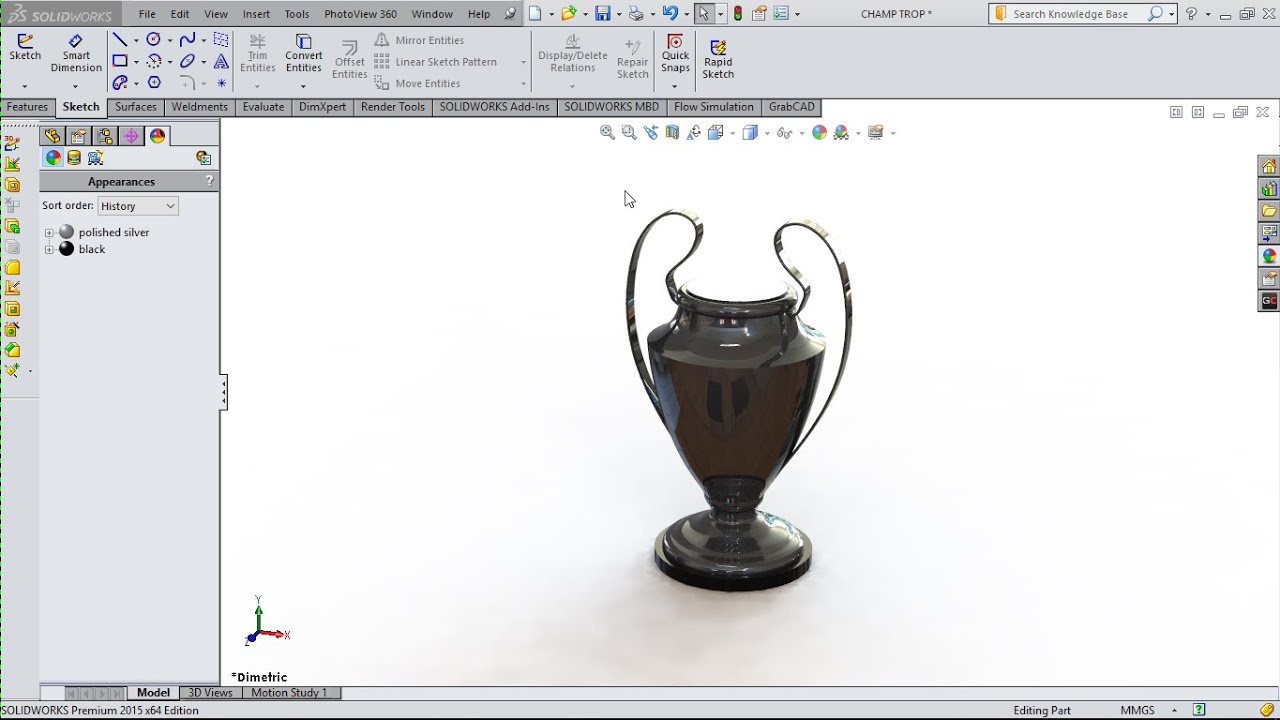Select the black appearance
This screenshot has width=1280, height=720.
click(92, 249)
